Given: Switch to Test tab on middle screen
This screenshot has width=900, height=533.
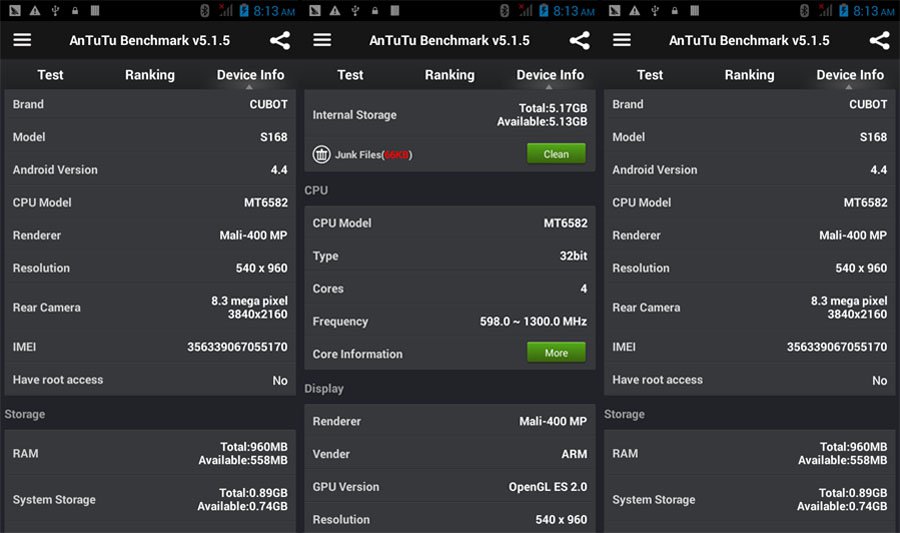Looking at the screenshot, I should pos(350,75).
